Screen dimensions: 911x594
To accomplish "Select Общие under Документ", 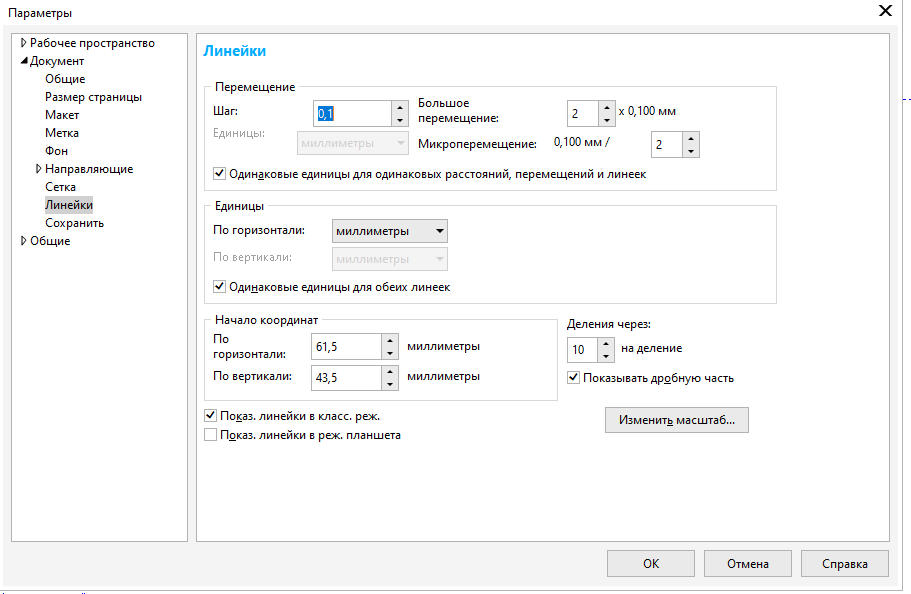I will pos(65,78).
